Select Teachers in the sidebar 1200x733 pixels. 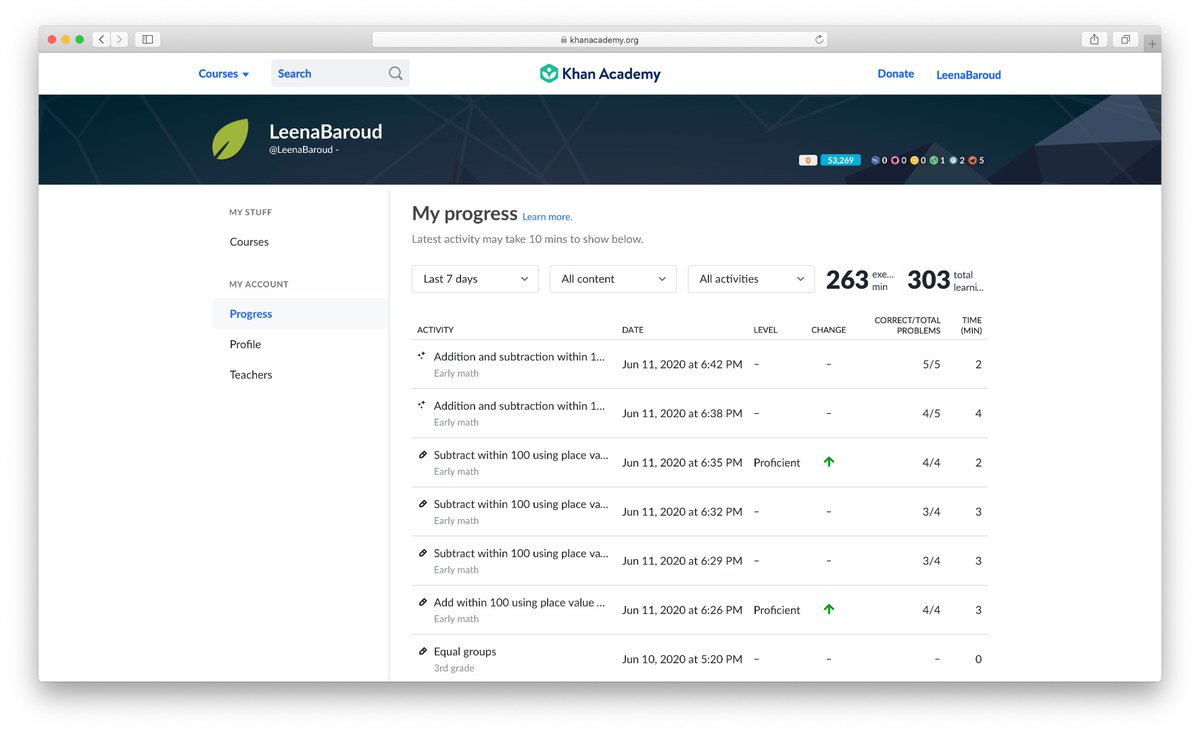(251, 375)
